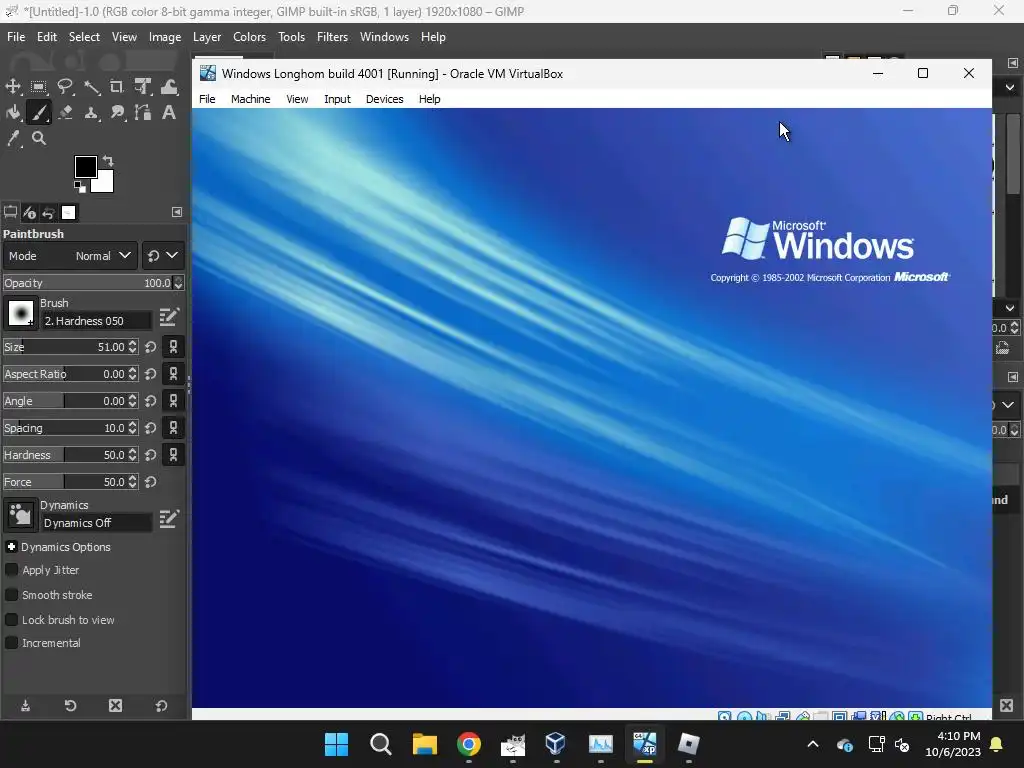Image resolution: width=1024 pixels, height=768 pixels.
Task: Reset tool options to default values
Action: 161,706
